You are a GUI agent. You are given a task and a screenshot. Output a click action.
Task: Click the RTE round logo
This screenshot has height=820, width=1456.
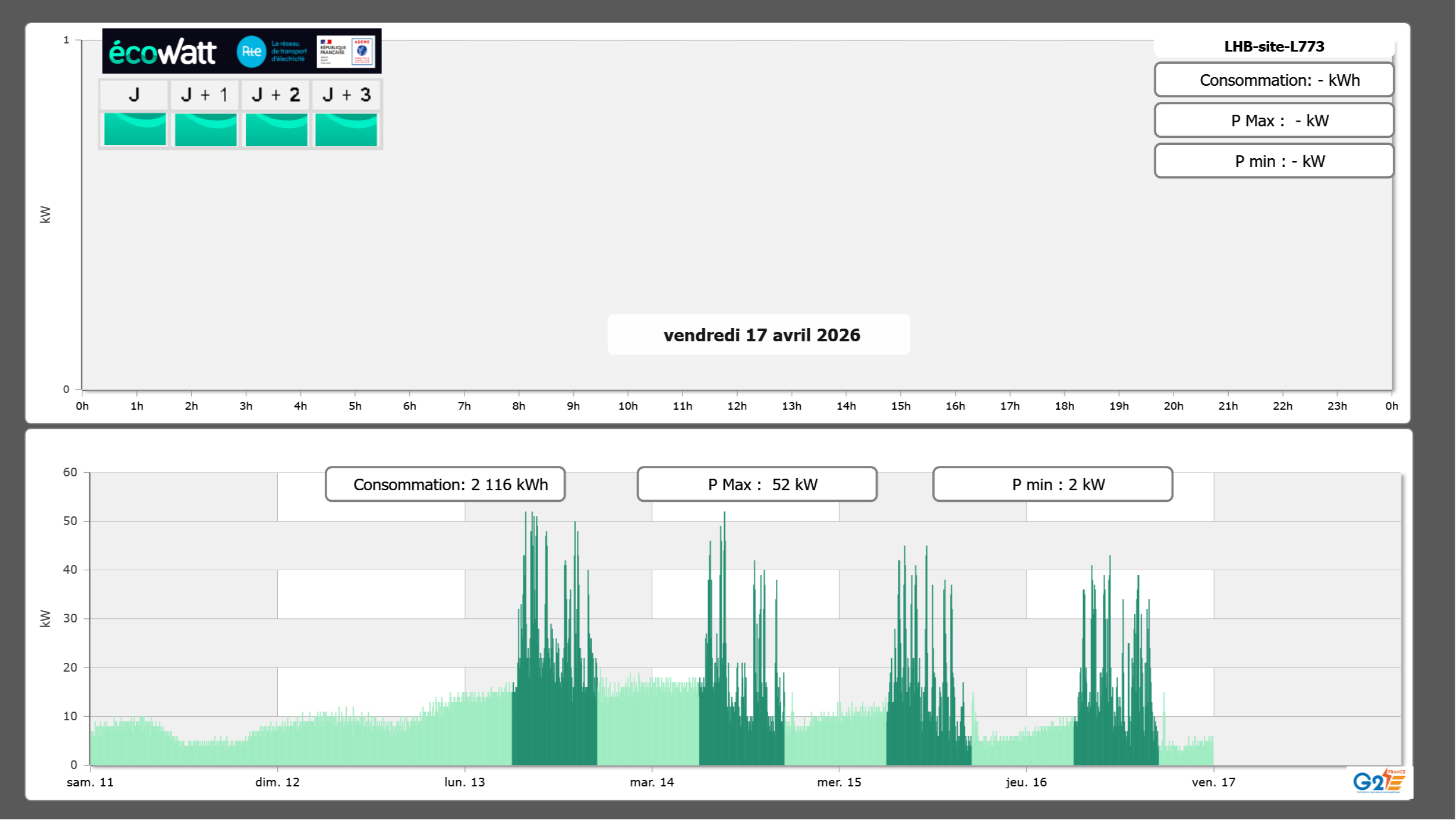click(x=251, y=52)
